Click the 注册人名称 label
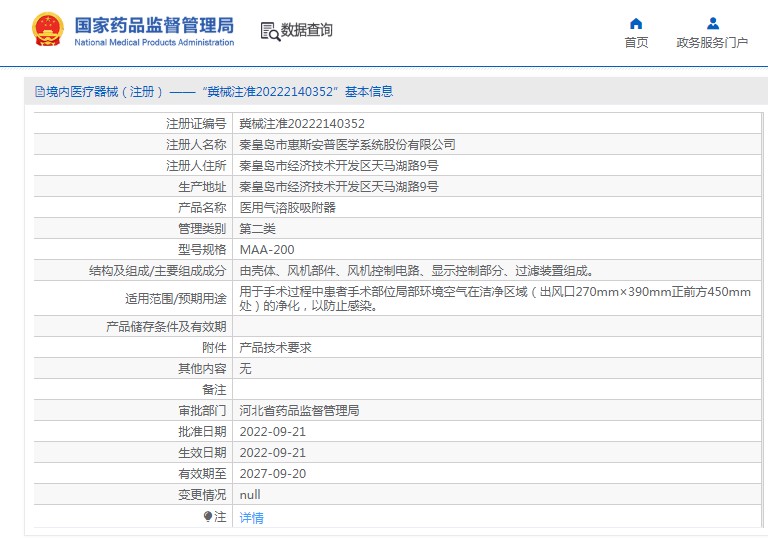 click(x=196, y=145)
